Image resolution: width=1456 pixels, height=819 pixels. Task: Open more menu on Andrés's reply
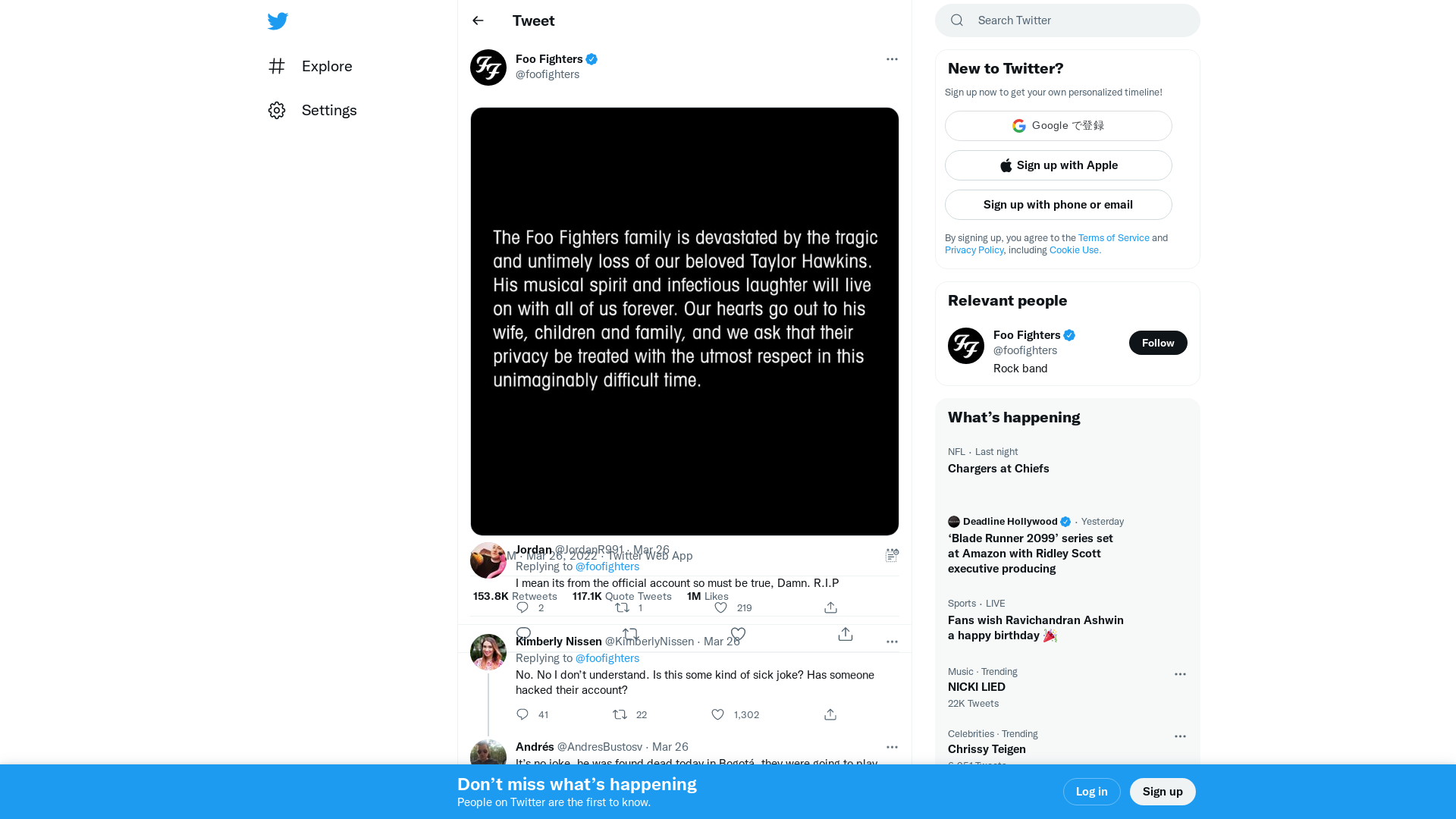pyautogui.click(x=892, y=747)
